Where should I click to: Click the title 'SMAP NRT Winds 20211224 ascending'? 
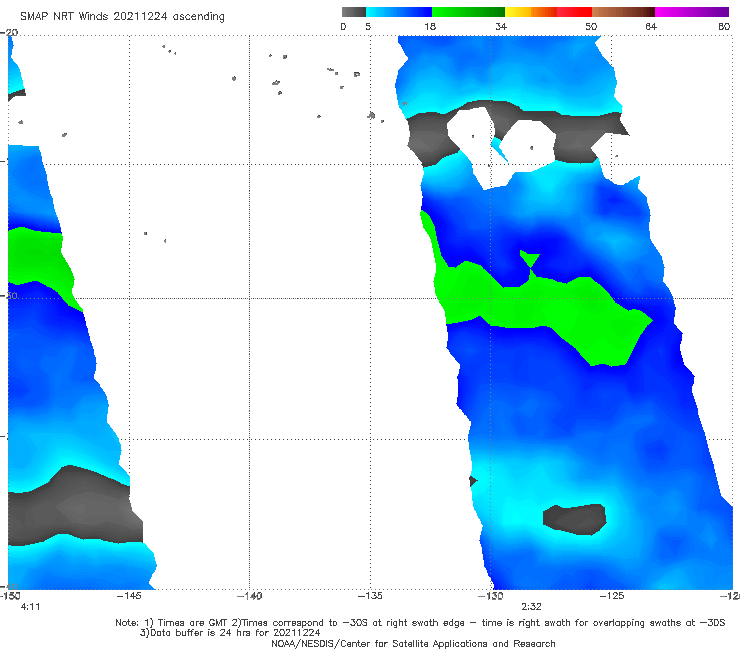[x=122, y=17]
